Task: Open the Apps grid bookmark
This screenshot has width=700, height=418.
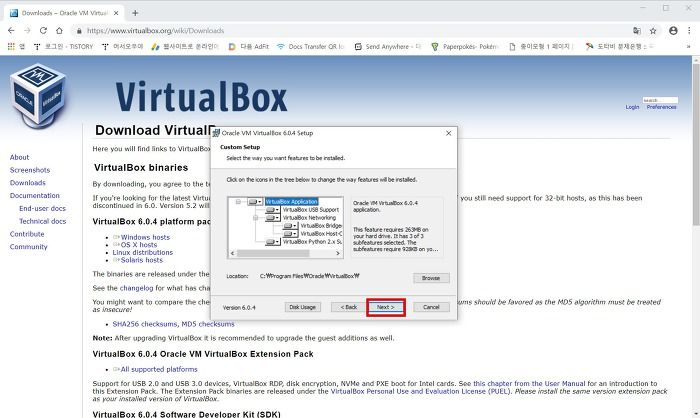Action: 16,46
